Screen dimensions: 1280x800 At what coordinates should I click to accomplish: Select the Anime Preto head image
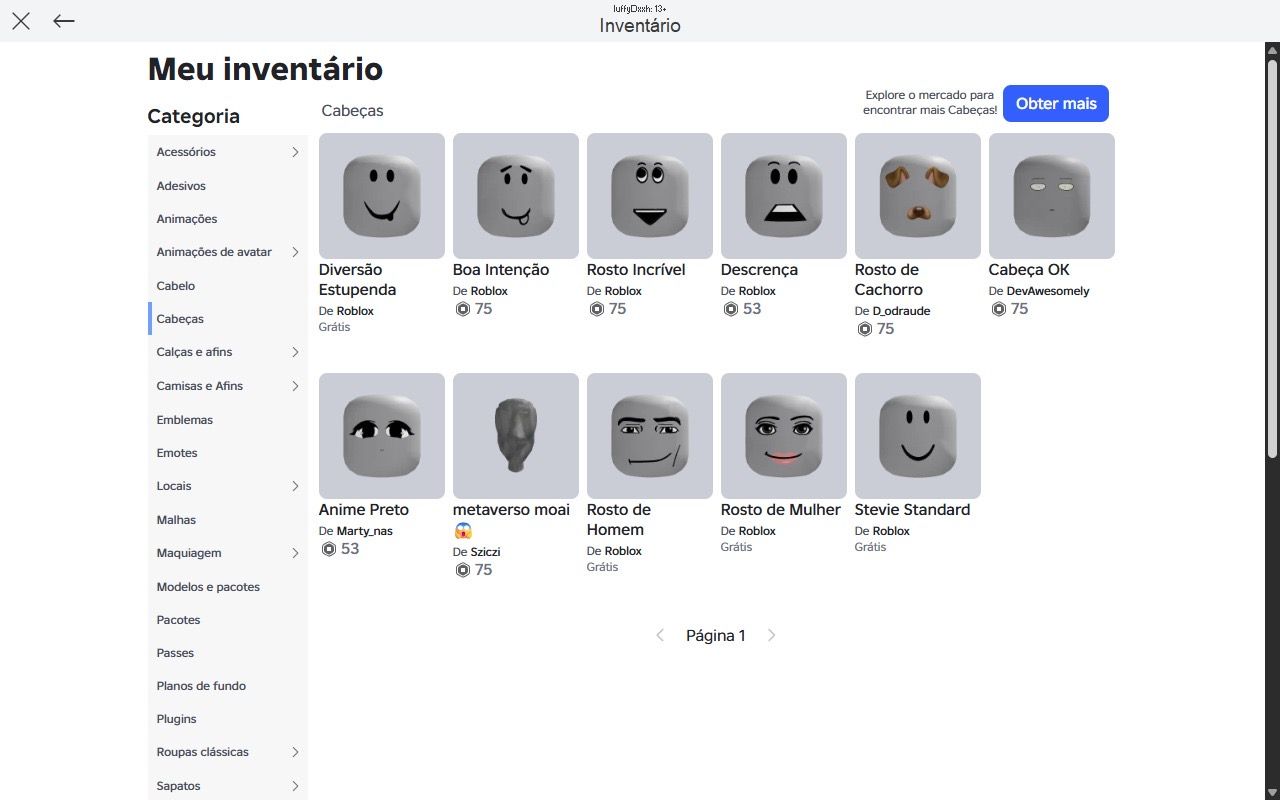point(382,436)
